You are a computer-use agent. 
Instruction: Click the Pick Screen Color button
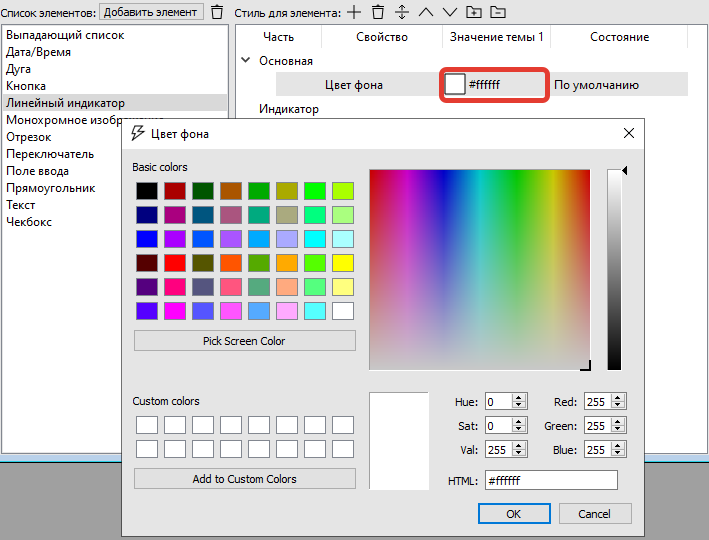[x=244, y=341]
